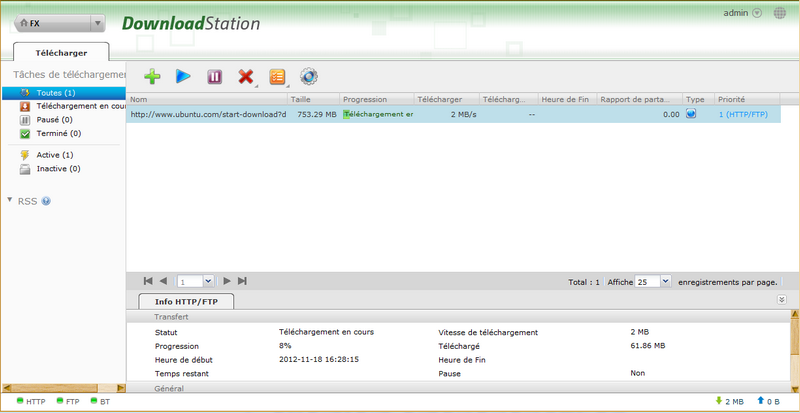Click the 61.86 MB downloaded value
The width and height of the screenshot is (800, 413).
pos(648,346)
